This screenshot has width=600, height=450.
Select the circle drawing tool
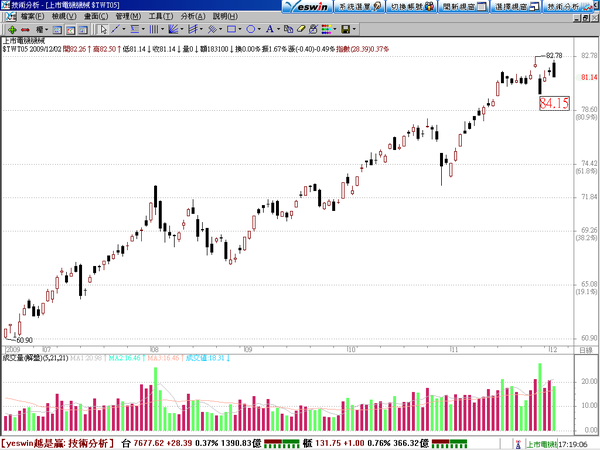251,29
